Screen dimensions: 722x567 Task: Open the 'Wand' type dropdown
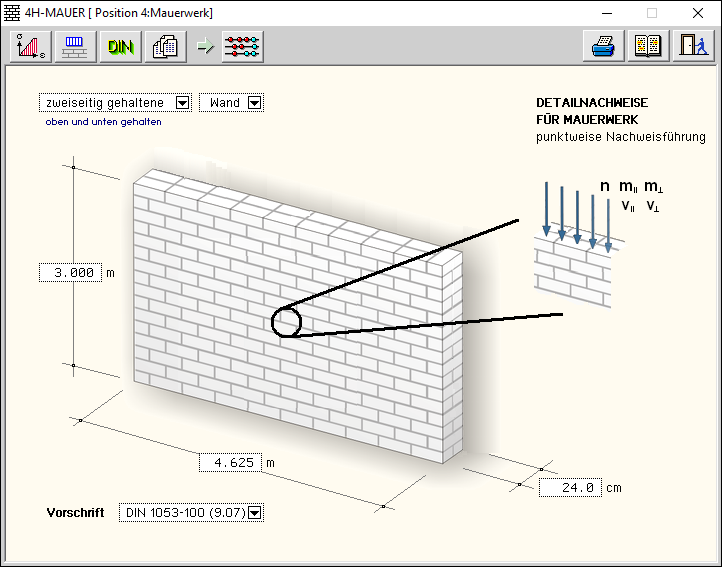pyautogui.click(x=254, y=102)
